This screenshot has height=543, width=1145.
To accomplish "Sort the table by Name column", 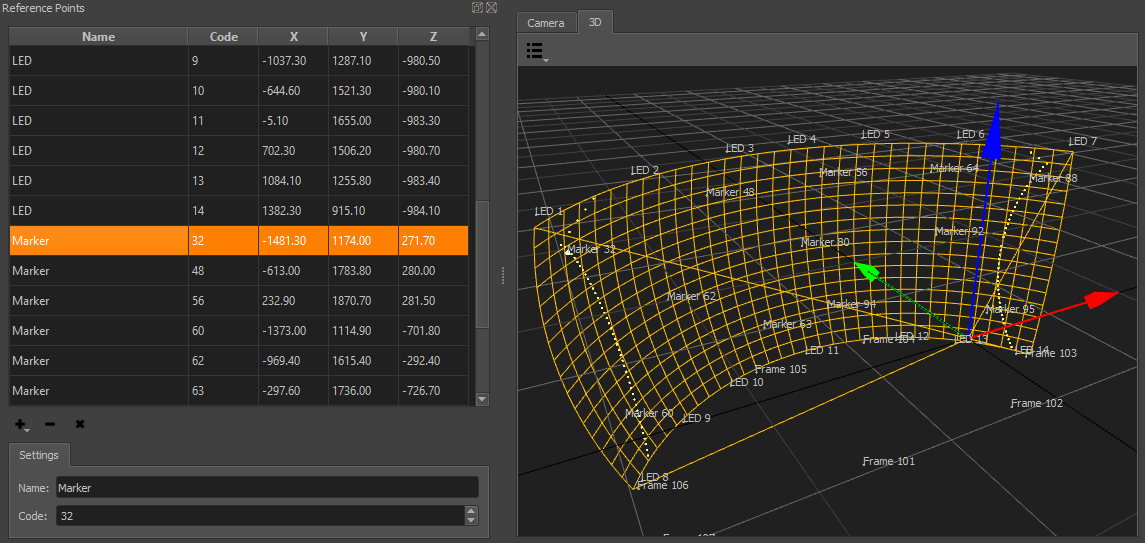I will click(x=98, y=36).
